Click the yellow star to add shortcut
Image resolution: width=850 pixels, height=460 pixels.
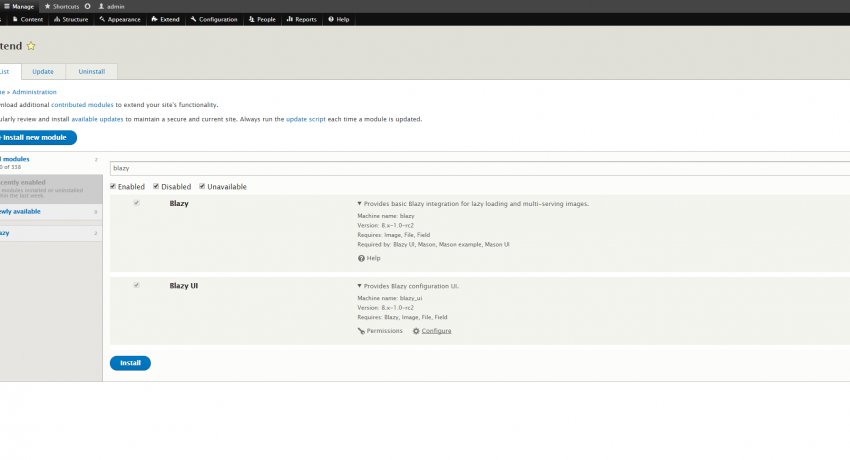tap(31, 46)
